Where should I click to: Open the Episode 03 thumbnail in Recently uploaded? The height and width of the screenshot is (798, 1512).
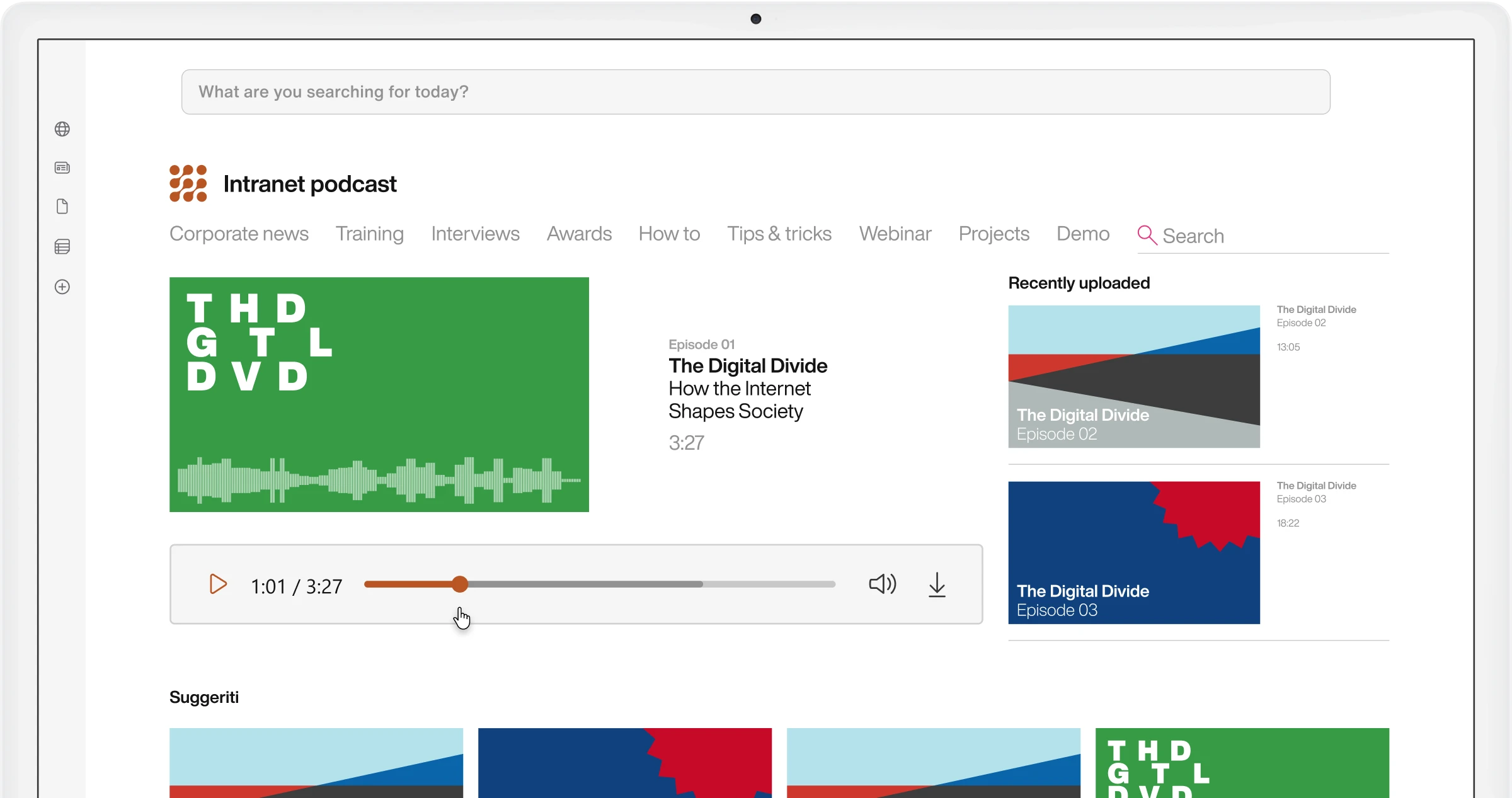pyautogui.click(x=1134, y=553)
